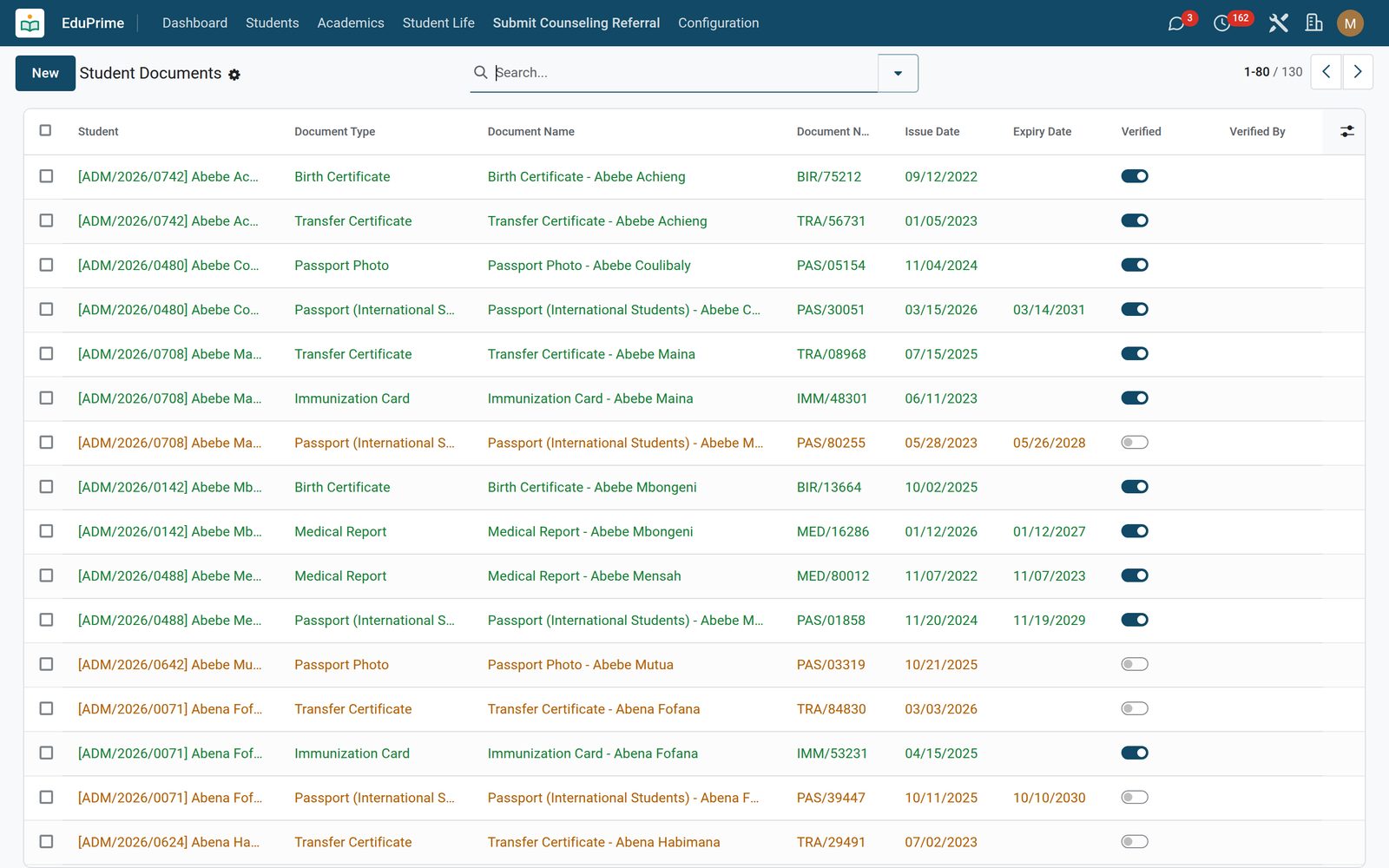Click issue date 03/03/2026
The width and height of the screenshot is (1389, 868).
click(x=941, y=709)
